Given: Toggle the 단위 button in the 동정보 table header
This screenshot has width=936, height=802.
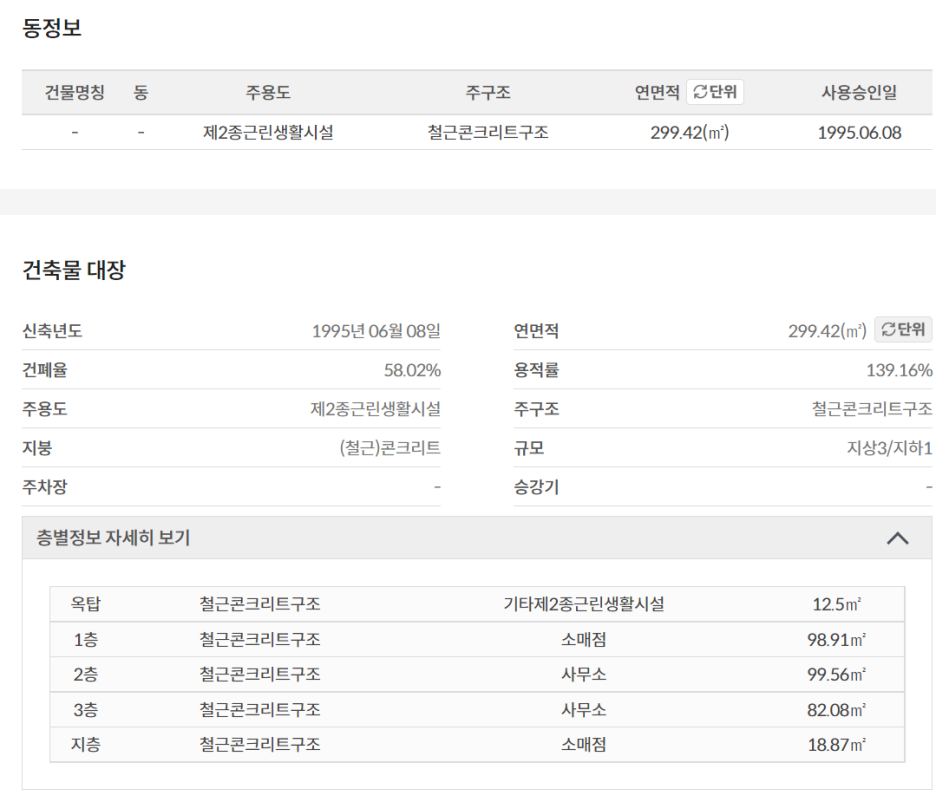Looking at the screenshot, I should (x=715, y=92).
